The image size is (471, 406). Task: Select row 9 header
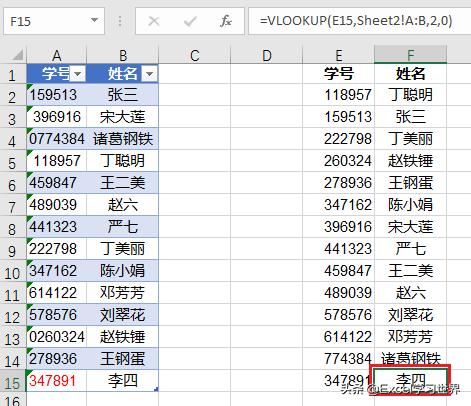pyautogui.click(x=13, y=250)
